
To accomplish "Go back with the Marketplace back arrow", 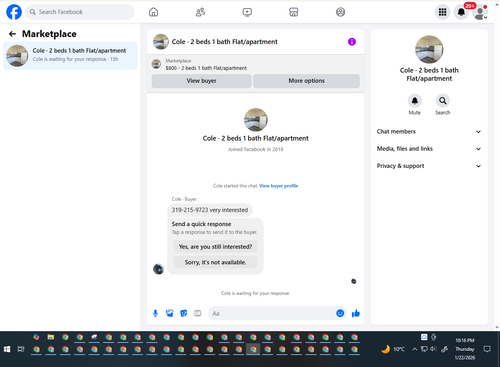I will (x=12, y=34).
